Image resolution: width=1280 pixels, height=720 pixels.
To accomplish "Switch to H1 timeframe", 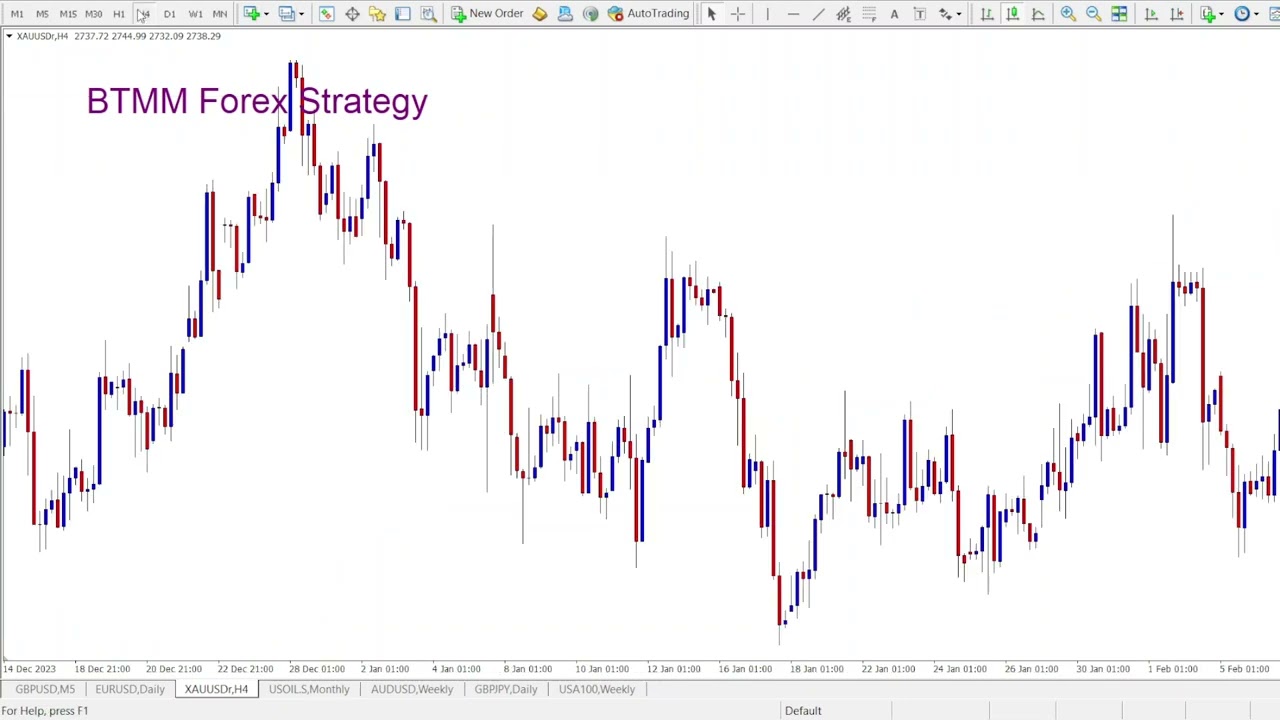I will tap(118, 14).
